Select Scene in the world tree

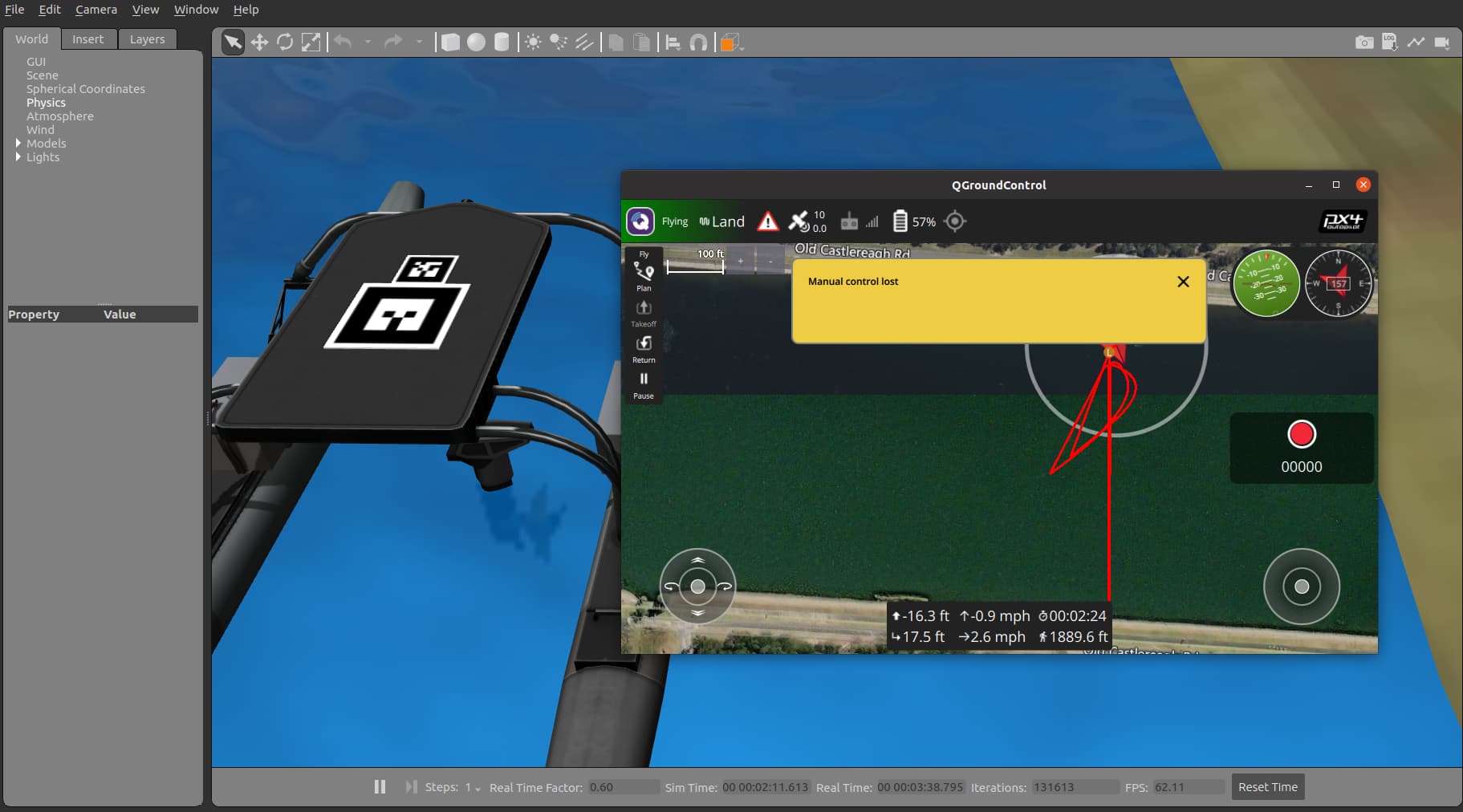click(x=43, y=75)
